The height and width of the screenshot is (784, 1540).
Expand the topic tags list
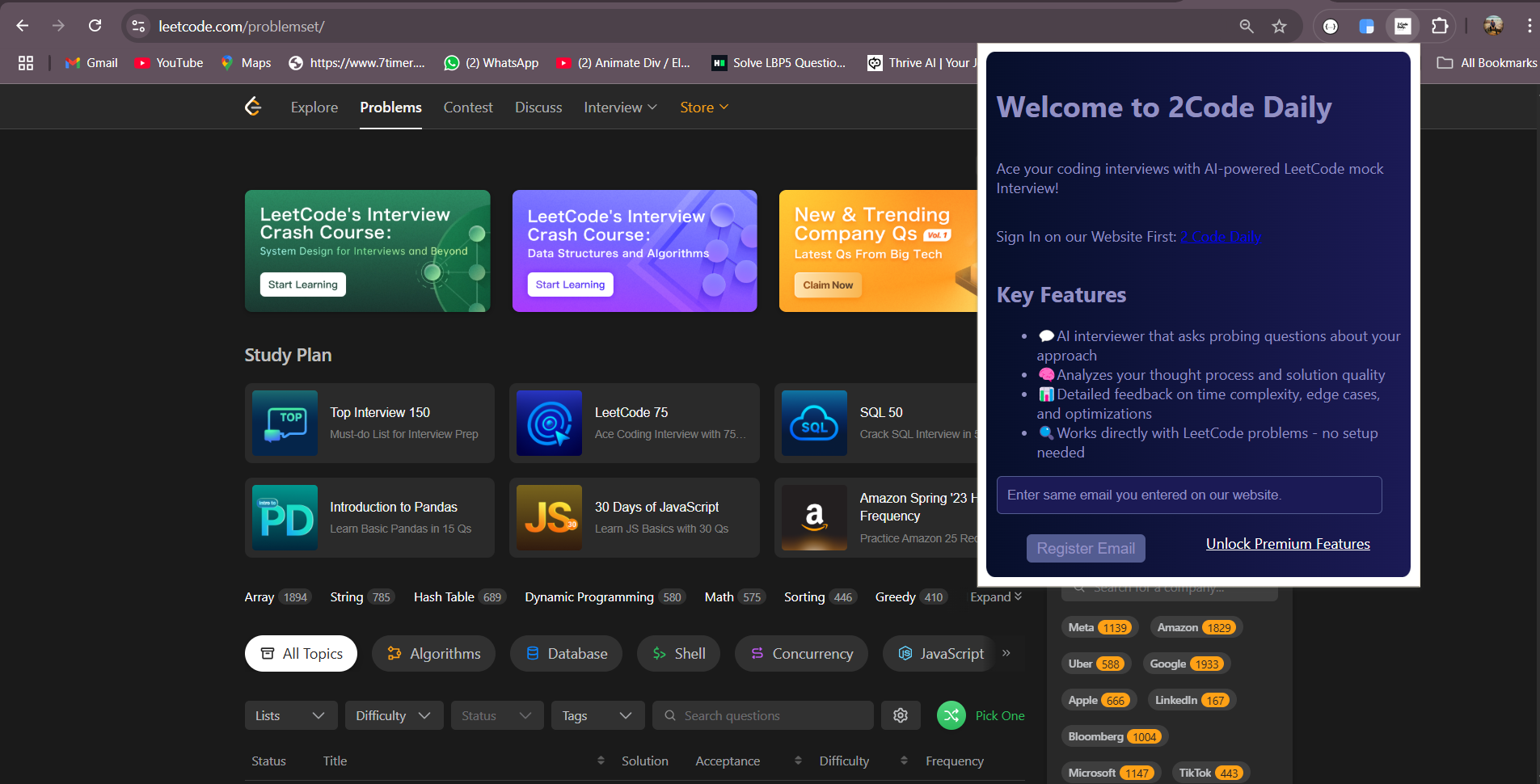tap(996, 596)
